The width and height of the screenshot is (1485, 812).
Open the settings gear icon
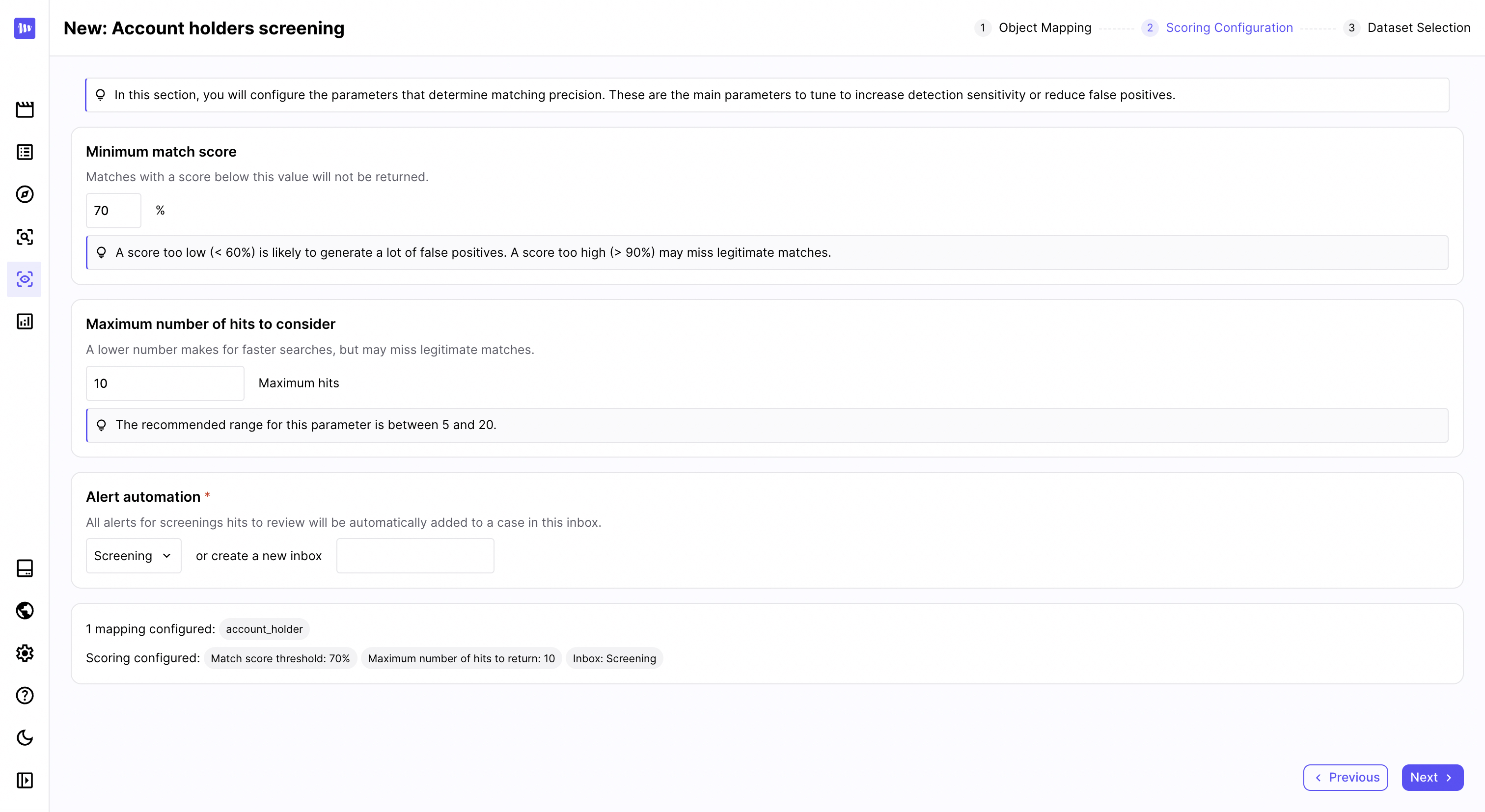[24, 653]
